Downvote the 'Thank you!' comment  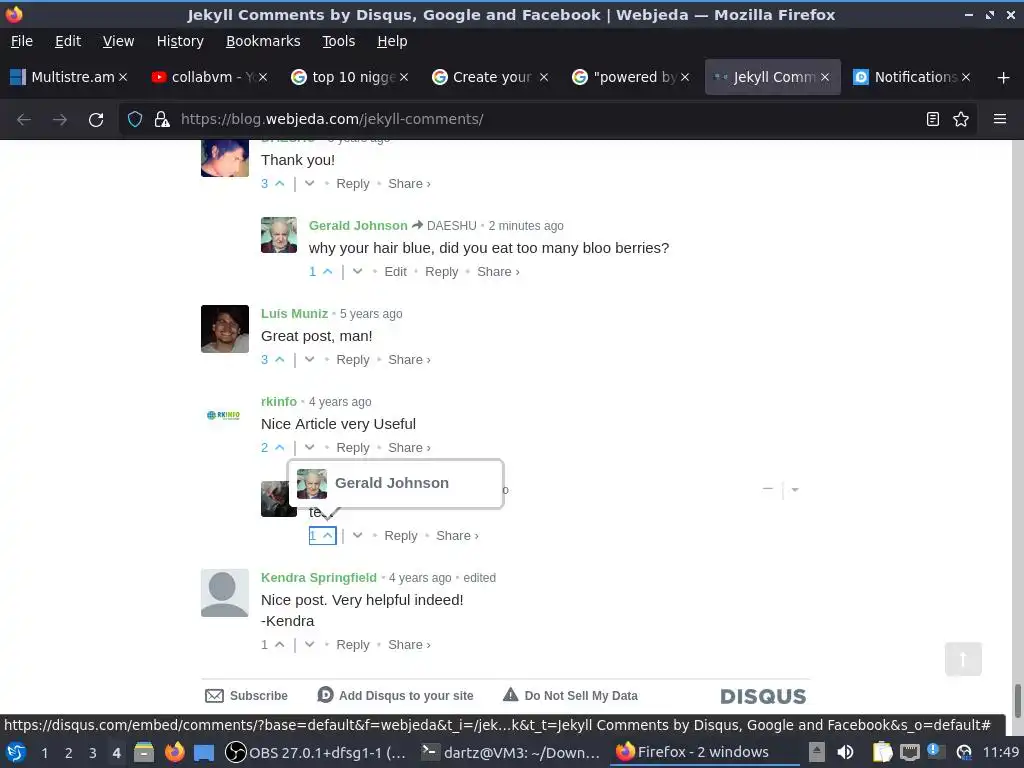tap(310, 184)
